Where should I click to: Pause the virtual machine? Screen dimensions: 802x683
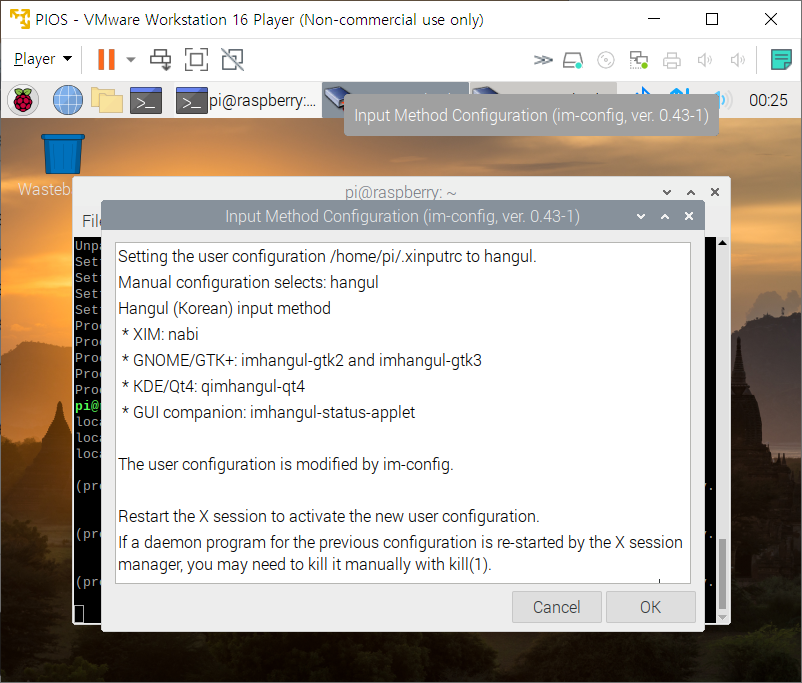(106, 59)
